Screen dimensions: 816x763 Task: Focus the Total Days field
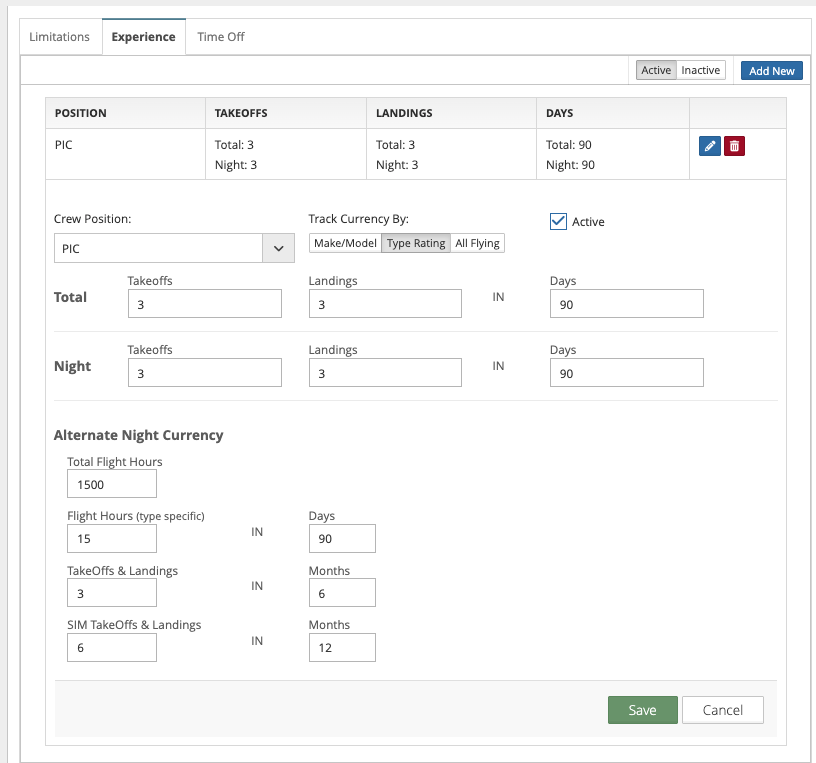[x=627, y=304]
